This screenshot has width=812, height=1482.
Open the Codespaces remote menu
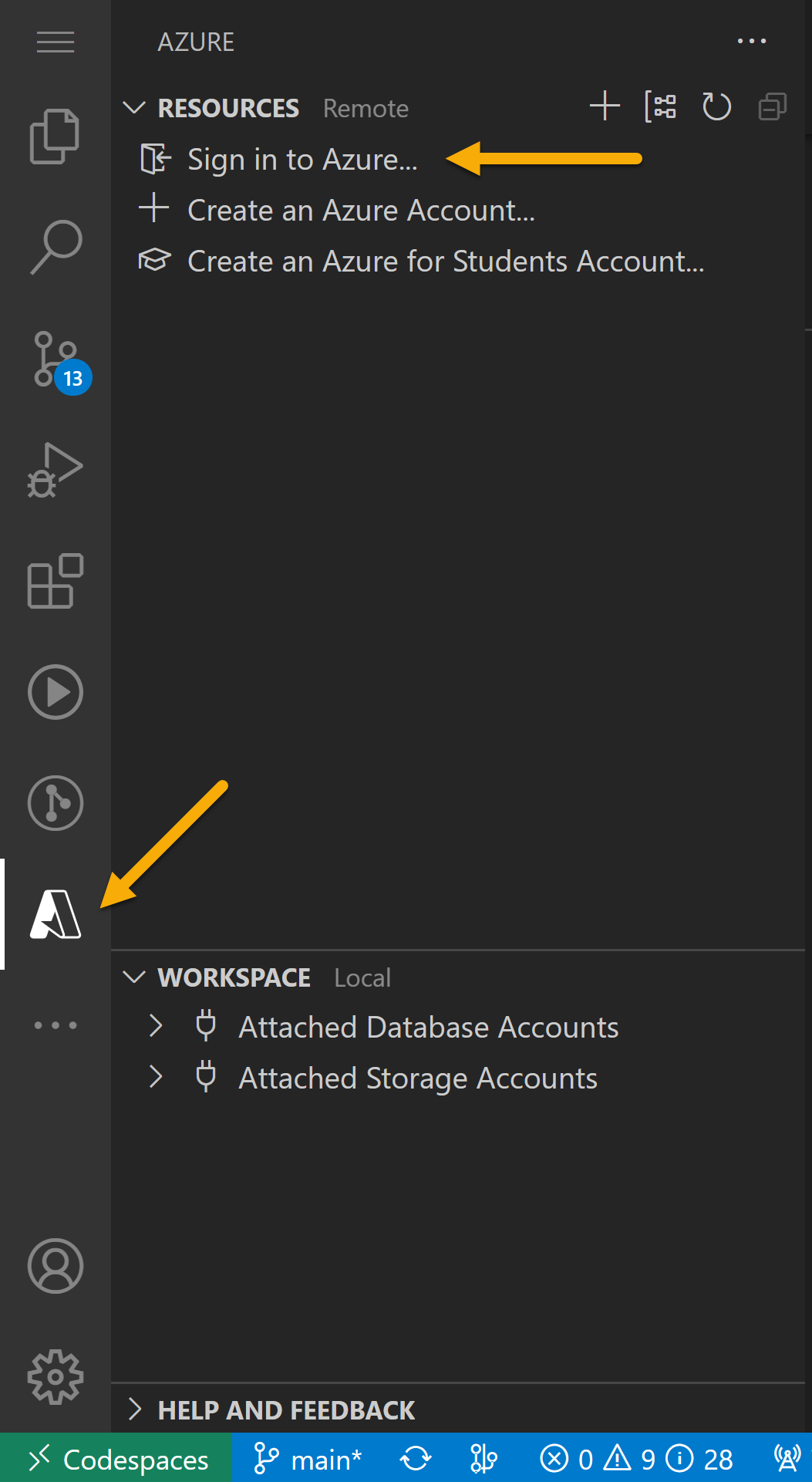click(x=116, y=1458)
